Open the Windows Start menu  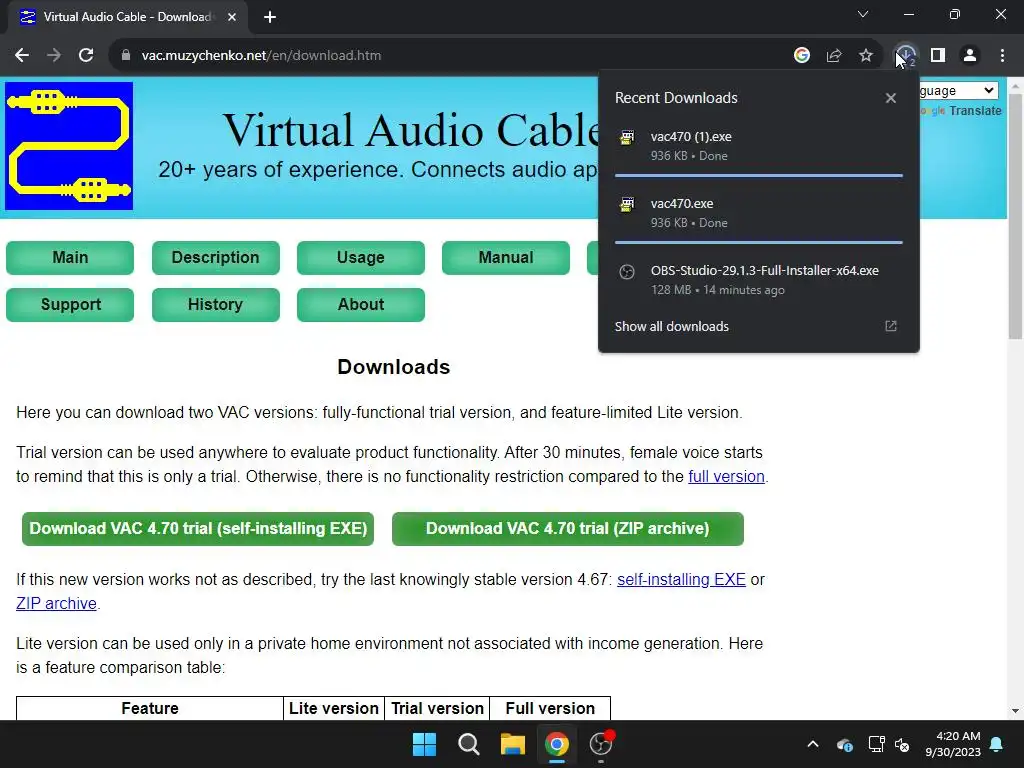[424, 744]
